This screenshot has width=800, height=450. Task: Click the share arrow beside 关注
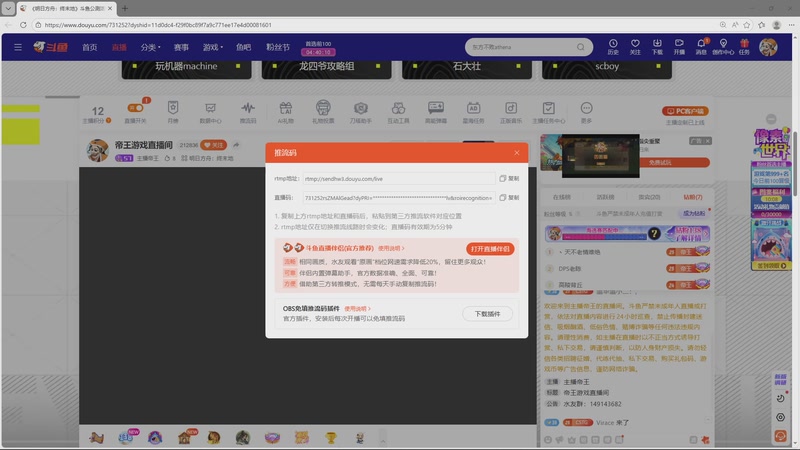point(236,145)
